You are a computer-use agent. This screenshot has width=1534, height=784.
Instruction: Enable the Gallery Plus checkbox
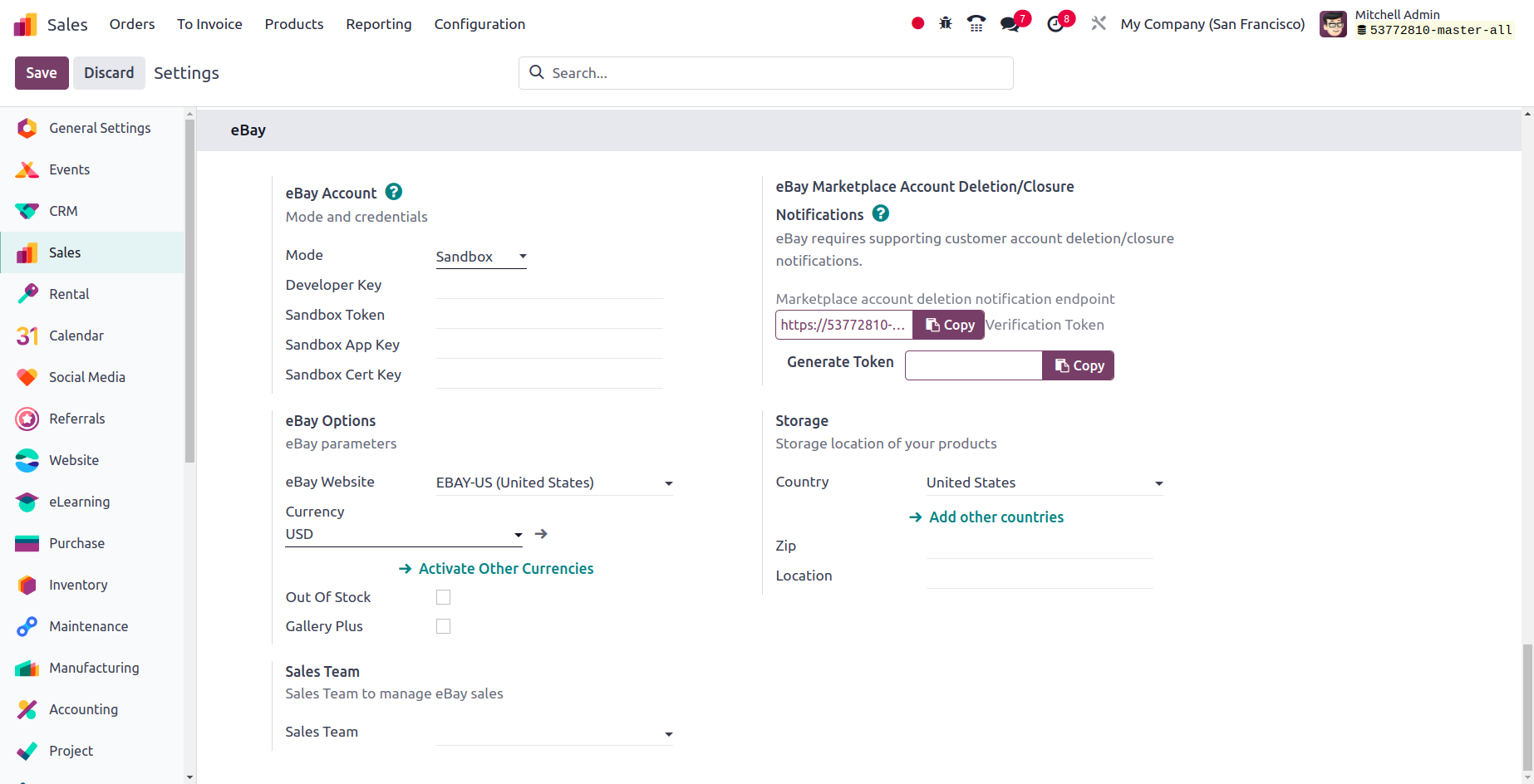(x=443, y=626)
